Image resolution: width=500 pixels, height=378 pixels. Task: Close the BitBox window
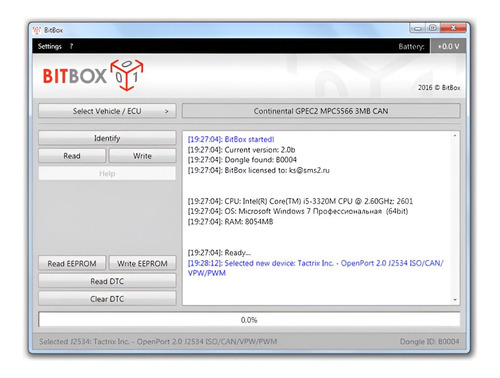(453, 28)
